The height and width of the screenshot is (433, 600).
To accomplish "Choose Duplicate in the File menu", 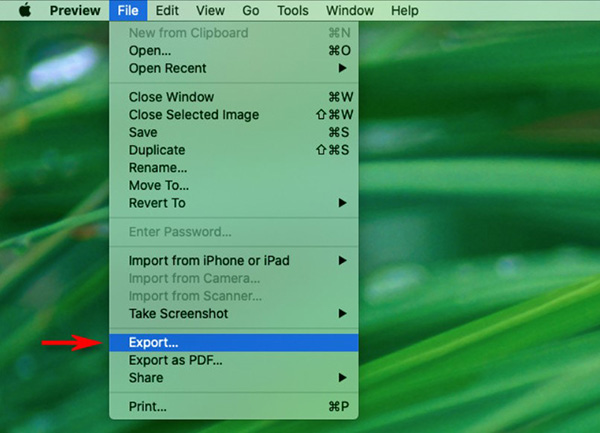I will pos(234,150).
